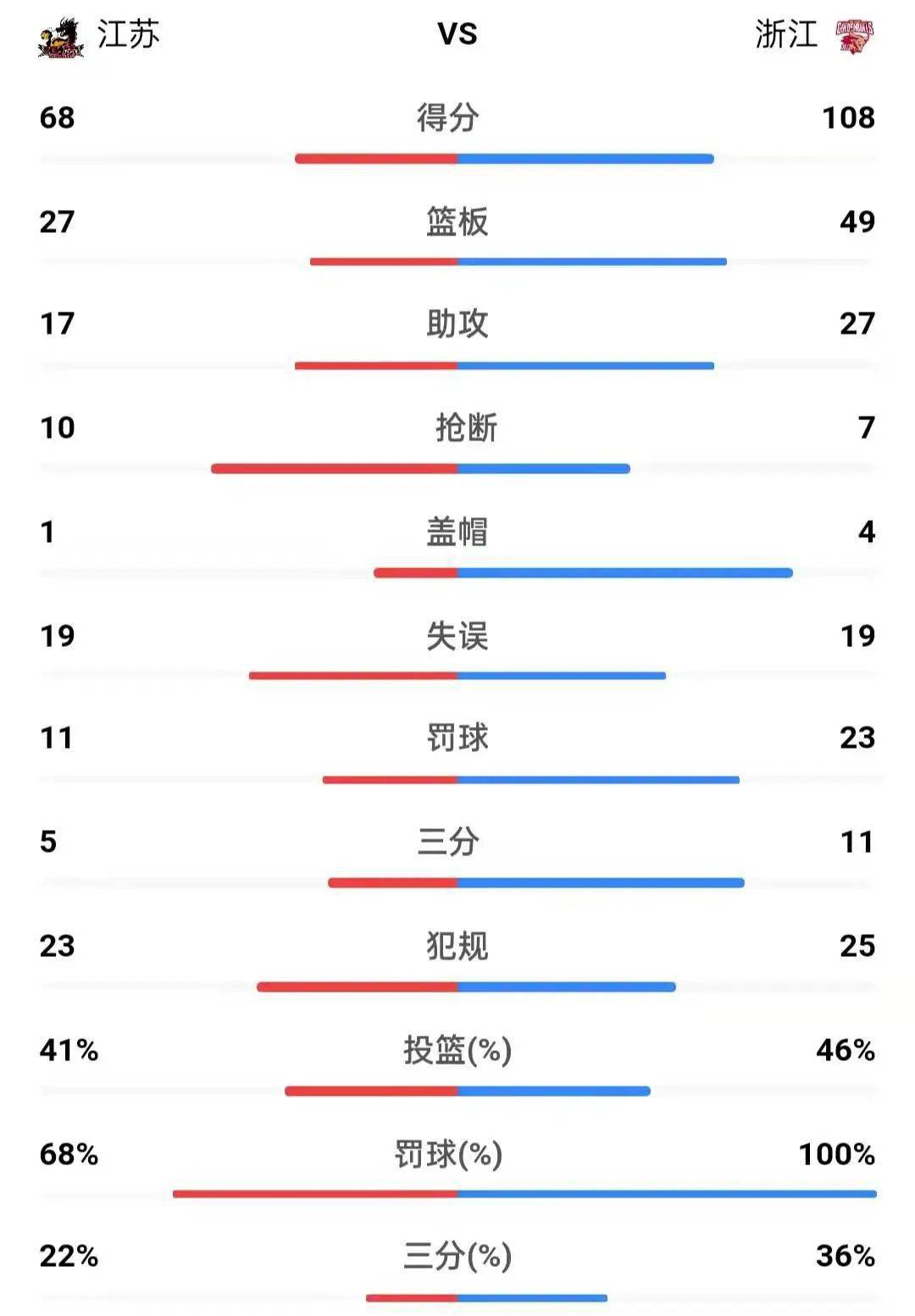Screen dimensions: 915x1316
Task: Tap the 三分(%) percentage label
Action: [457, 1256]
